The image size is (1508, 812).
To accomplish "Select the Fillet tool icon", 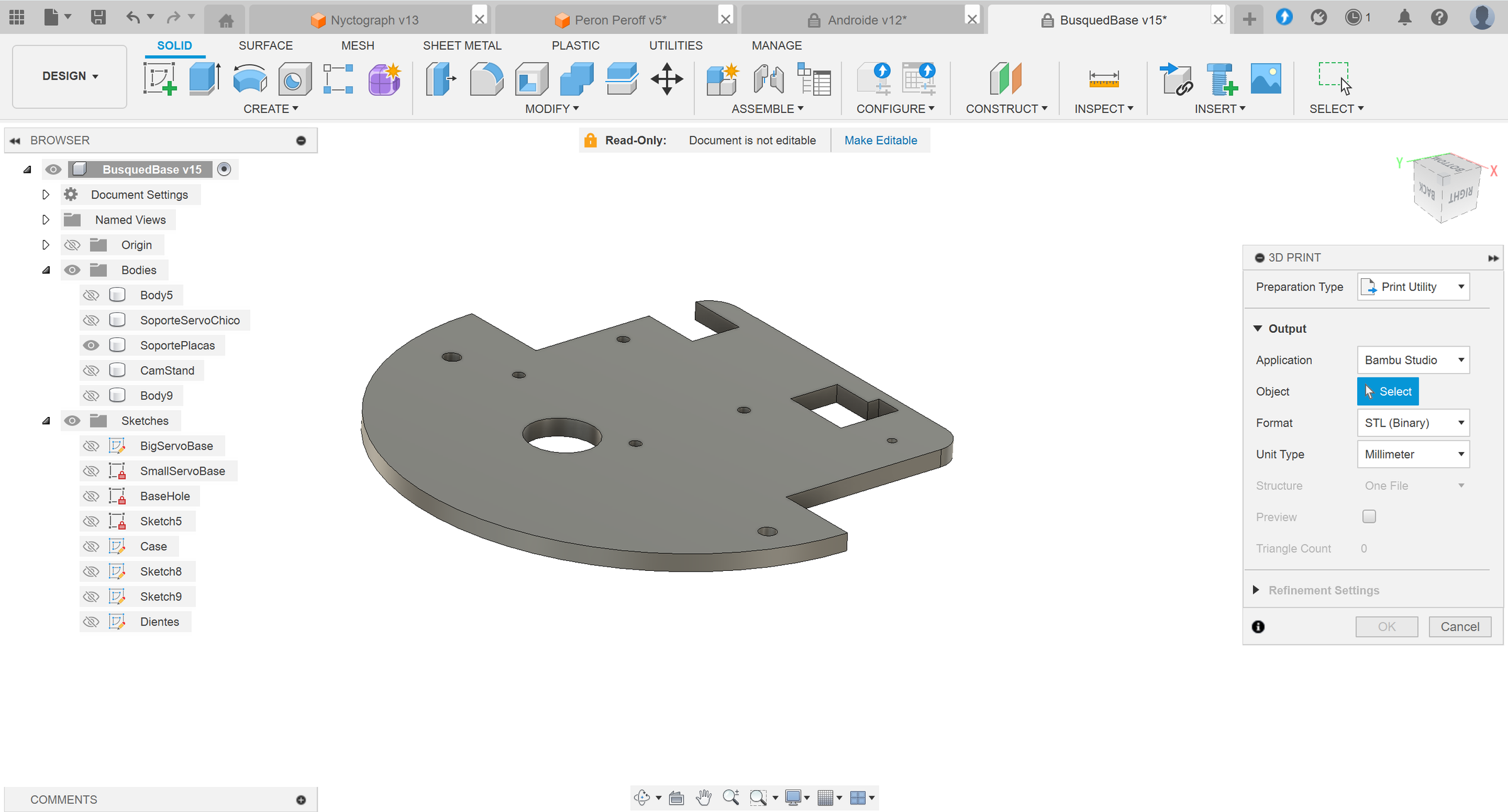I will (486, 79).
